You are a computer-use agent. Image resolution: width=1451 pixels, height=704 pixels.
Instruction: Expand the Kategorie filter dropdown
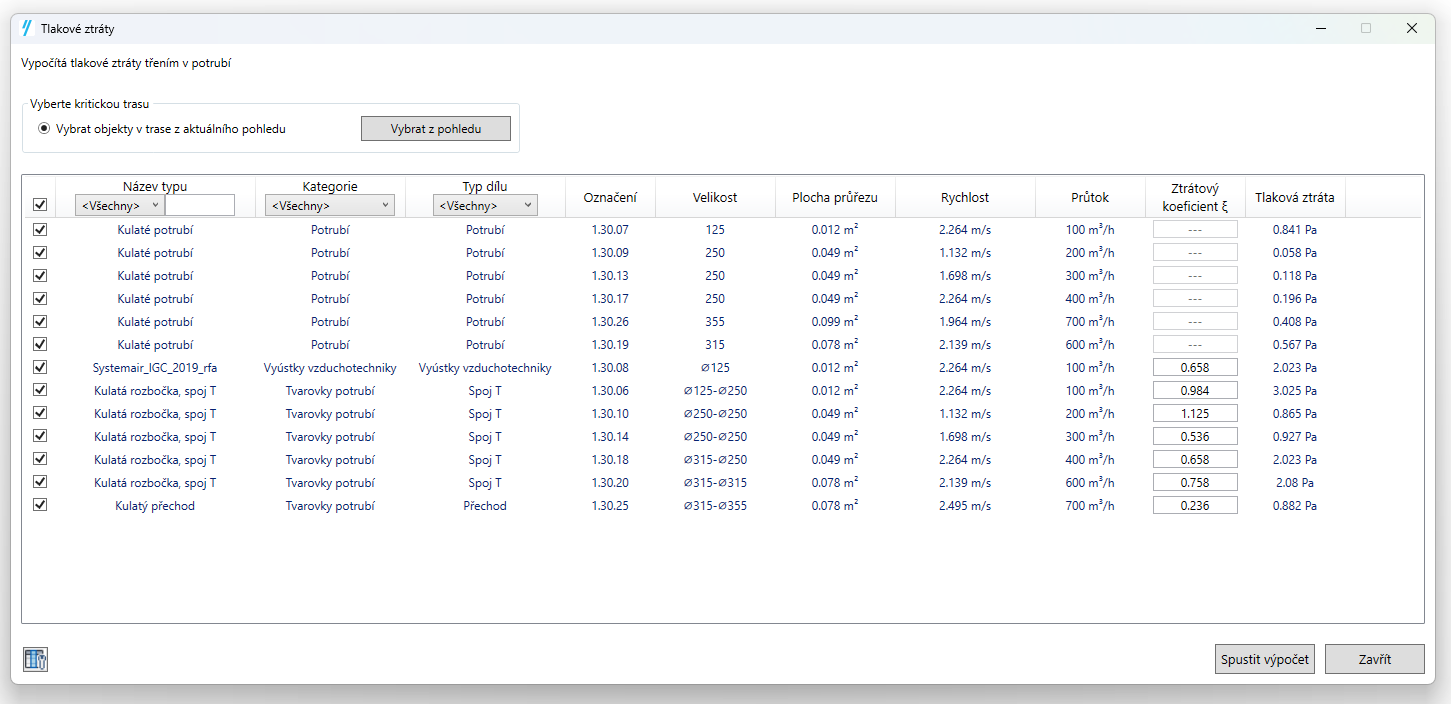point(330,206)
